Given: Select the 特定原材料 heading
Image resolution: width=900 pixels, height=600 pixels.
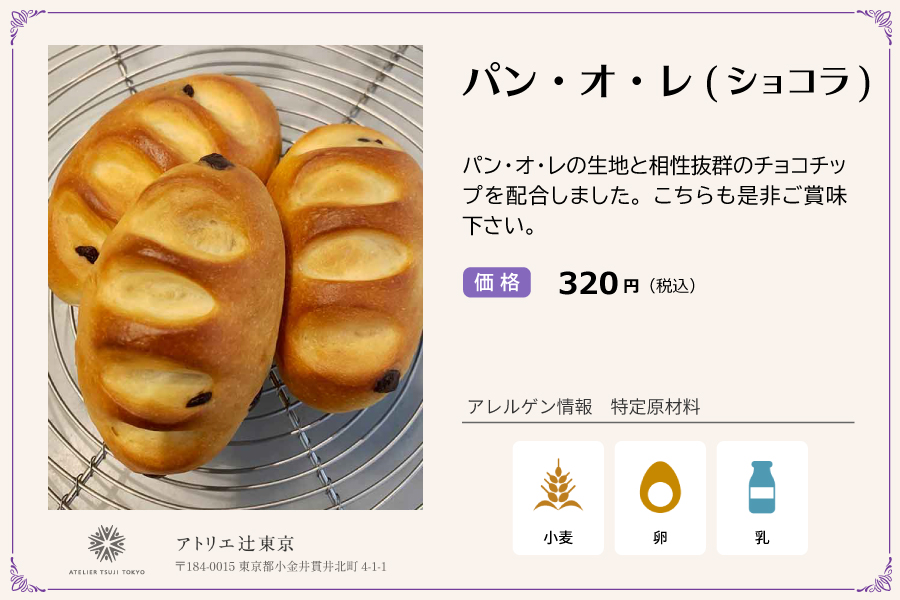Looking at the screenshot, I should tap(655, 407).
